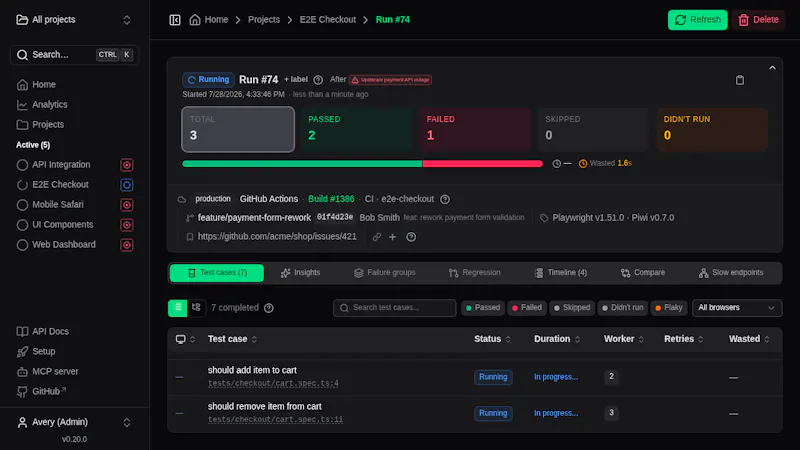Click the cloud icon beside production
The height and width of the screenshot is (450, 800).
click(x=182, y=199)
